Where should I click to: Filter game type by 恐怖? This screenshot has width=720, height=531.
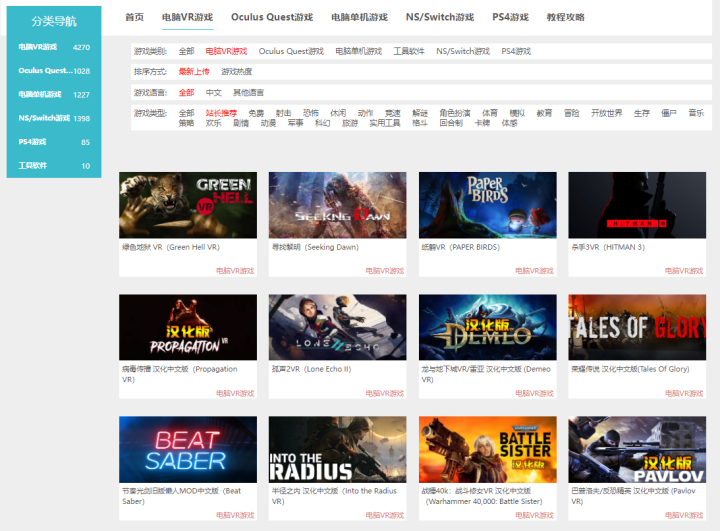pyautogui.click(x=311, y=113)
